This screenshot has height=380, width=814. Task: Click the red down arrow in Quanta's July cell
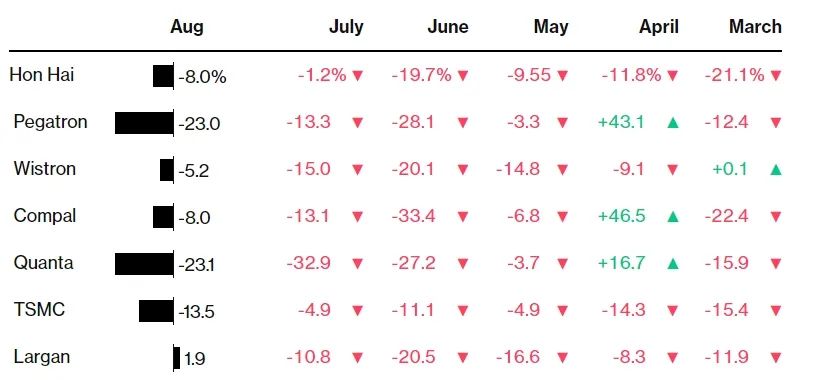(357, 264)
